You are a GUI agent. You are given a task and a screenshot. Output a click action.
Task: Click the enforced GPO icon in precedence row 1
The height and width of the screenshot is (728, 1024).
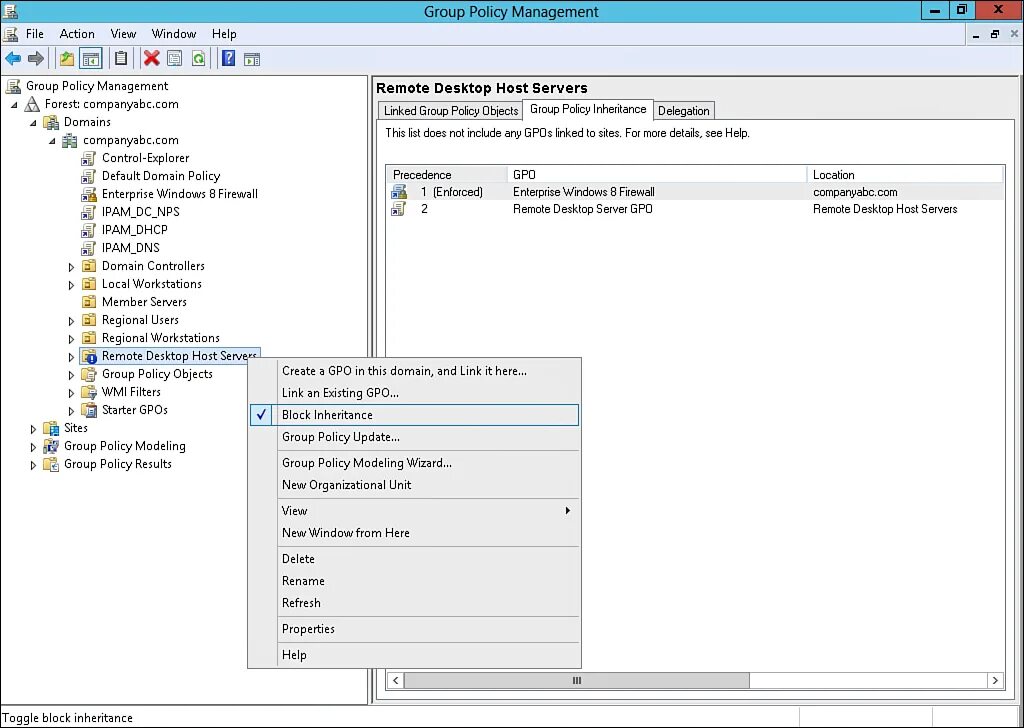[x=399, y=192]
